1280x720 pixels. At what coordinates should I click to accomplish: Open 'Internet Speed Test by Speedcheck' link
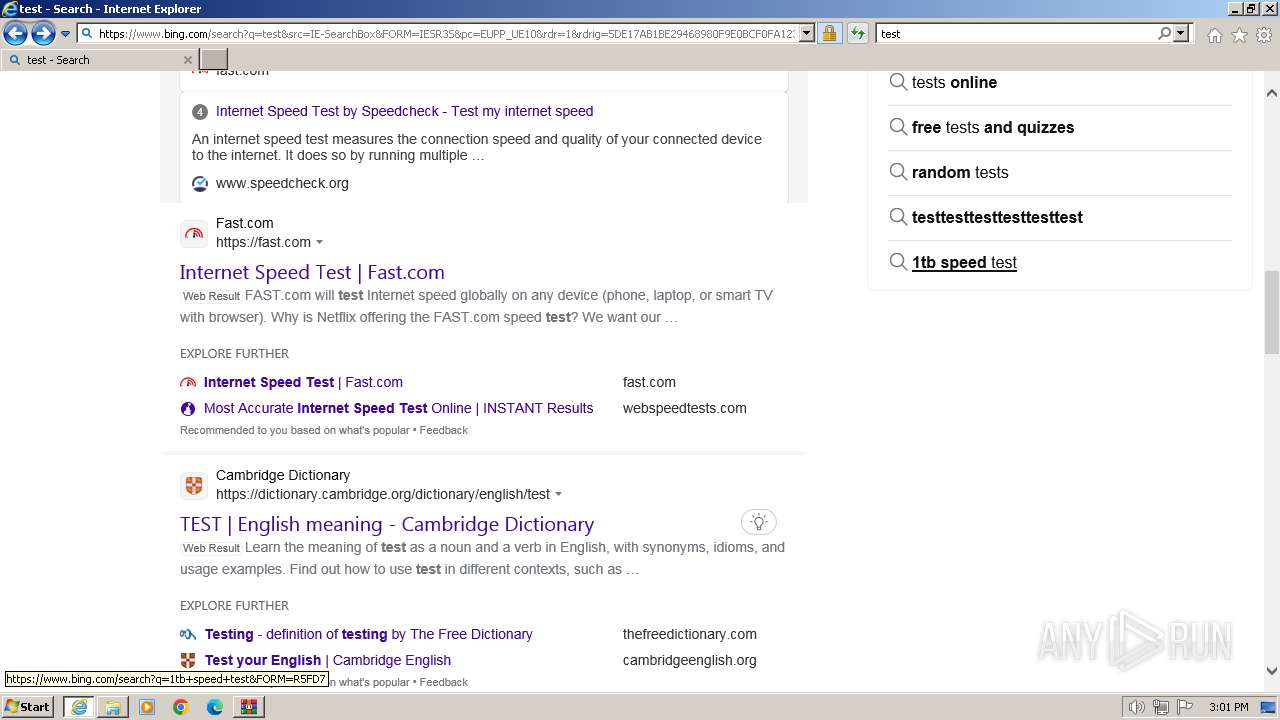click(404, 111)
